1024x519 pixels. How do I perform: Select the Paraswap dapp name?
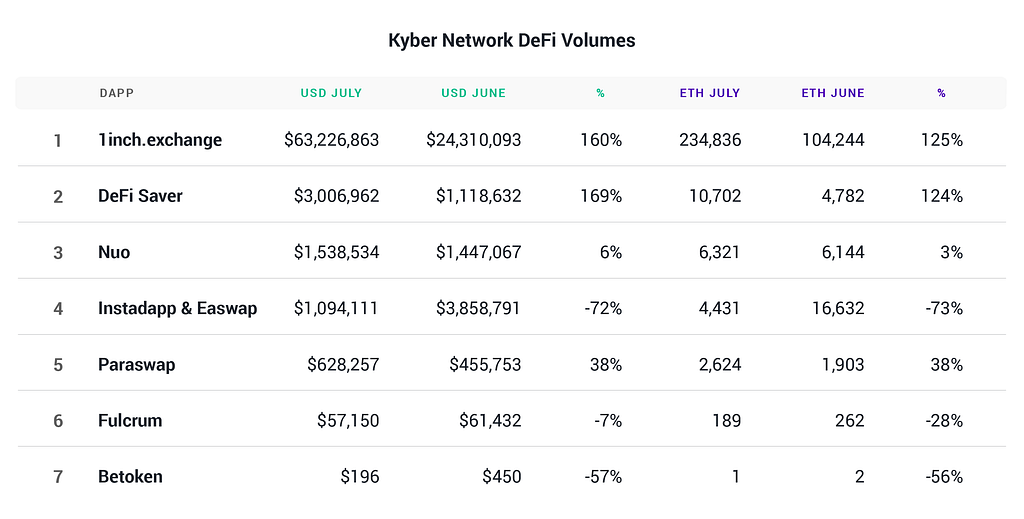136,364
